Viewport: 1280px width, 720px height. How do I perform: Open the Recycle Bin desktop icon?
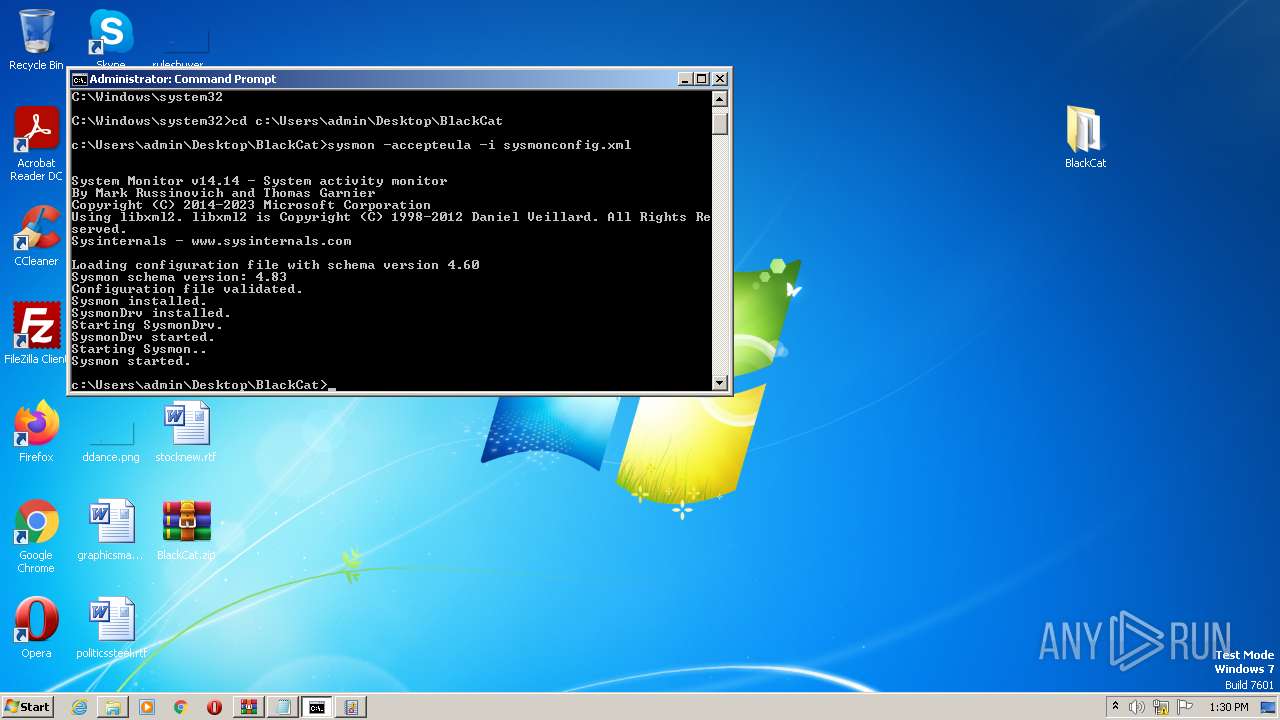[x=36, y=40]
